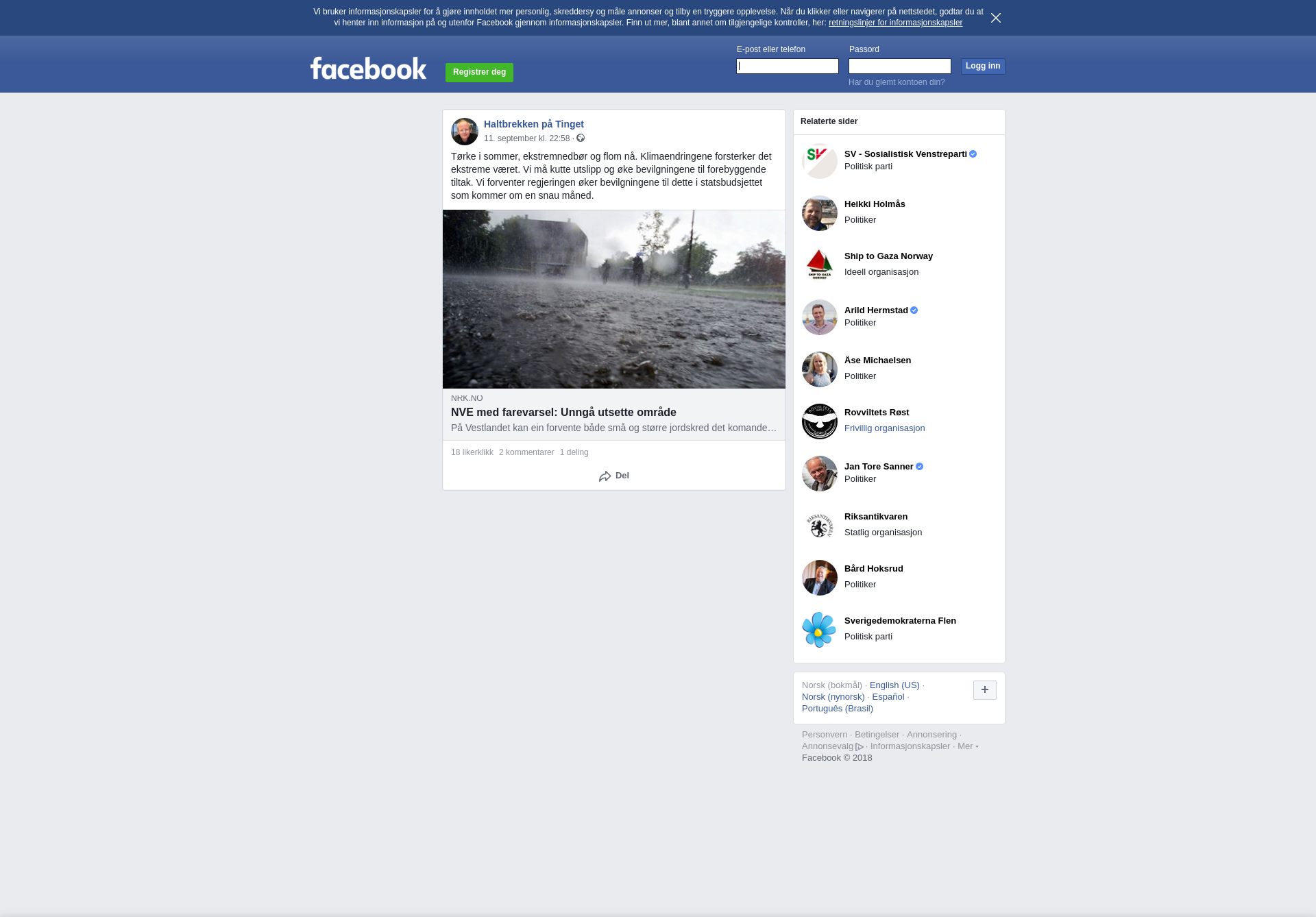1316x917 pixels.
Task: View 1 deling on post
Action: [574, 452]
